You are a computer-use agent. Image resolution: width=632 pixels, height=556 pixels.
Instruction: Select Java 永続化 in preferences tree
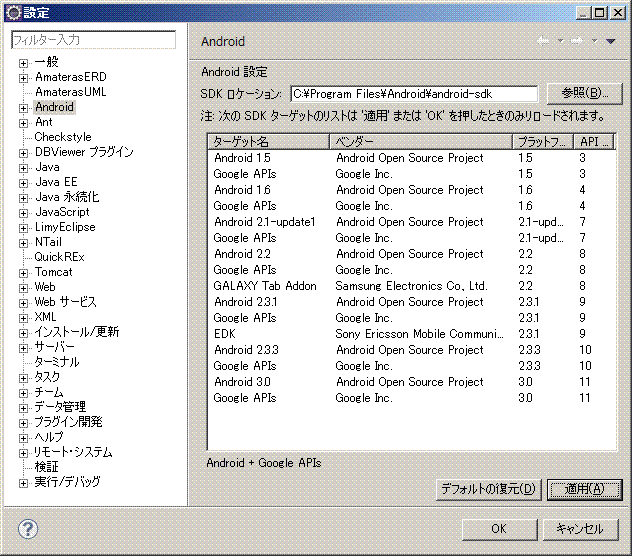(67, 197)
